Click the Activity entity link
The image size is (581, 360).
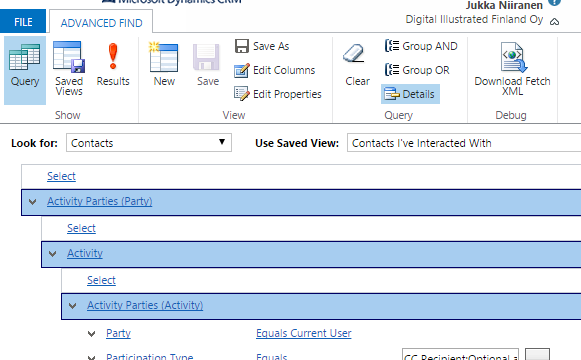85,253
